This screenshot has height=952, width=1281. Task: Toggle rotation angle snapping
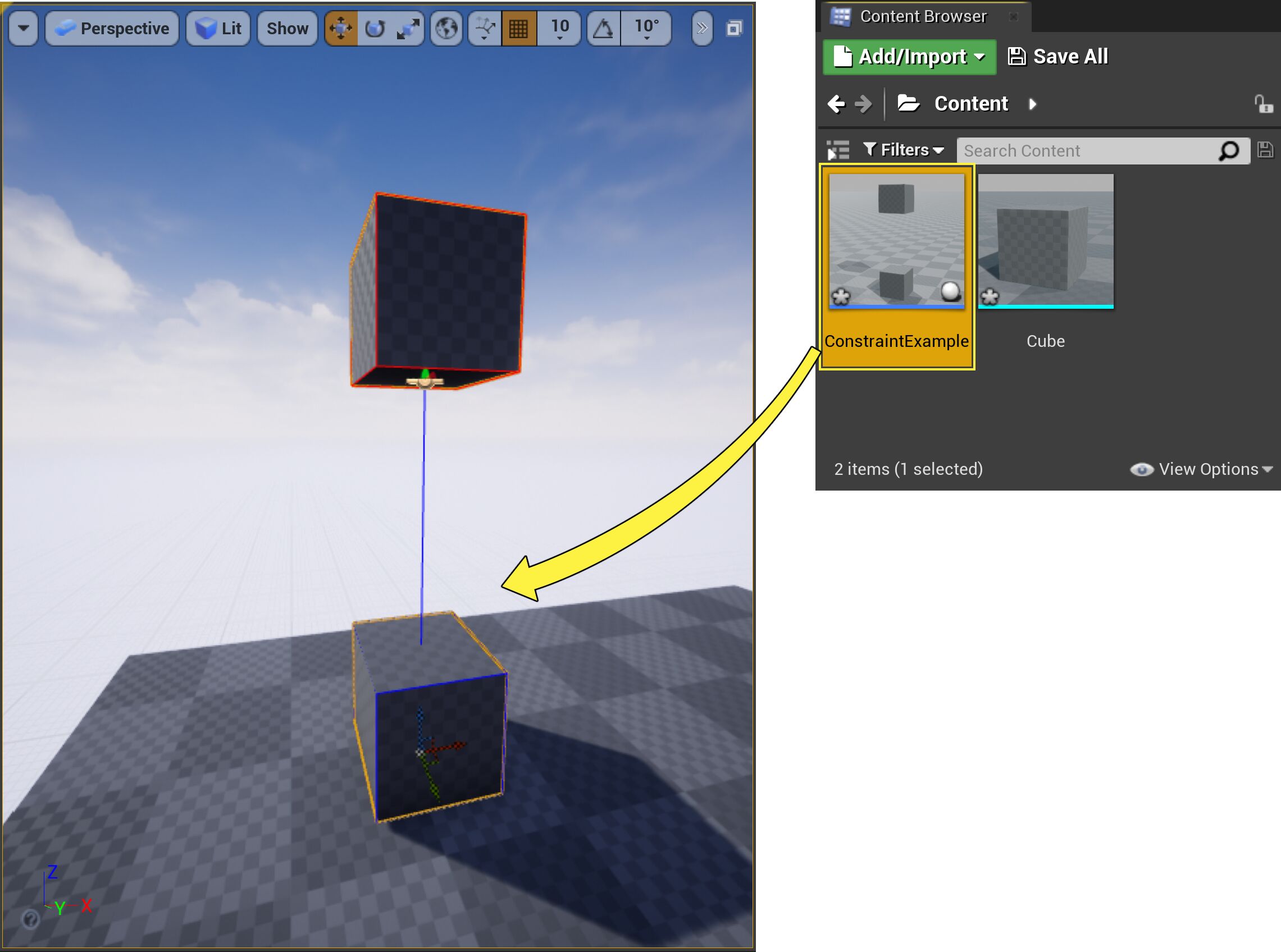coord(603,28)
